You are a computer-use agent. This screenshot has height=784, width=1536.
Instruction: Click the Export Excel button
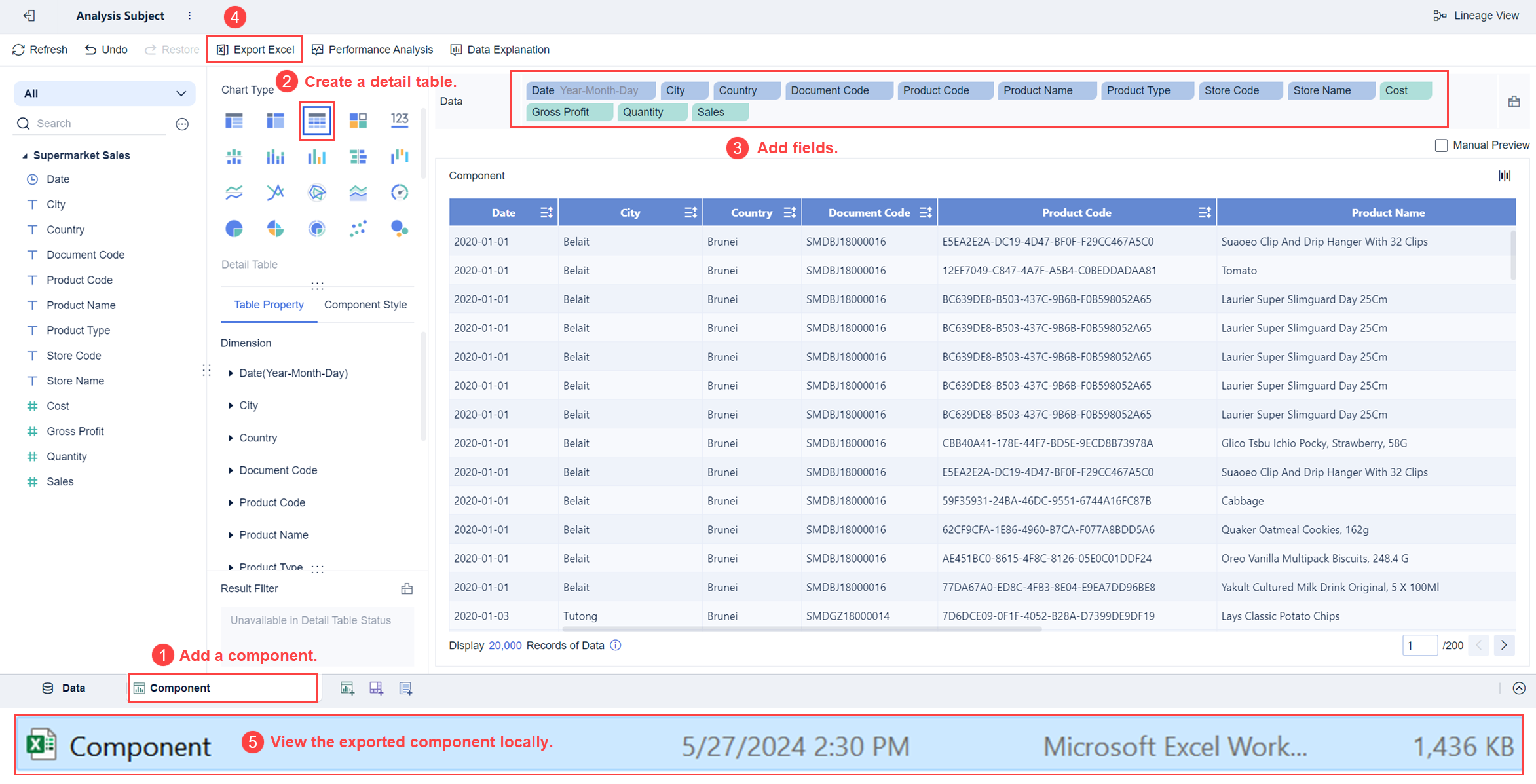pyautogui.click(x=255, y=49)
